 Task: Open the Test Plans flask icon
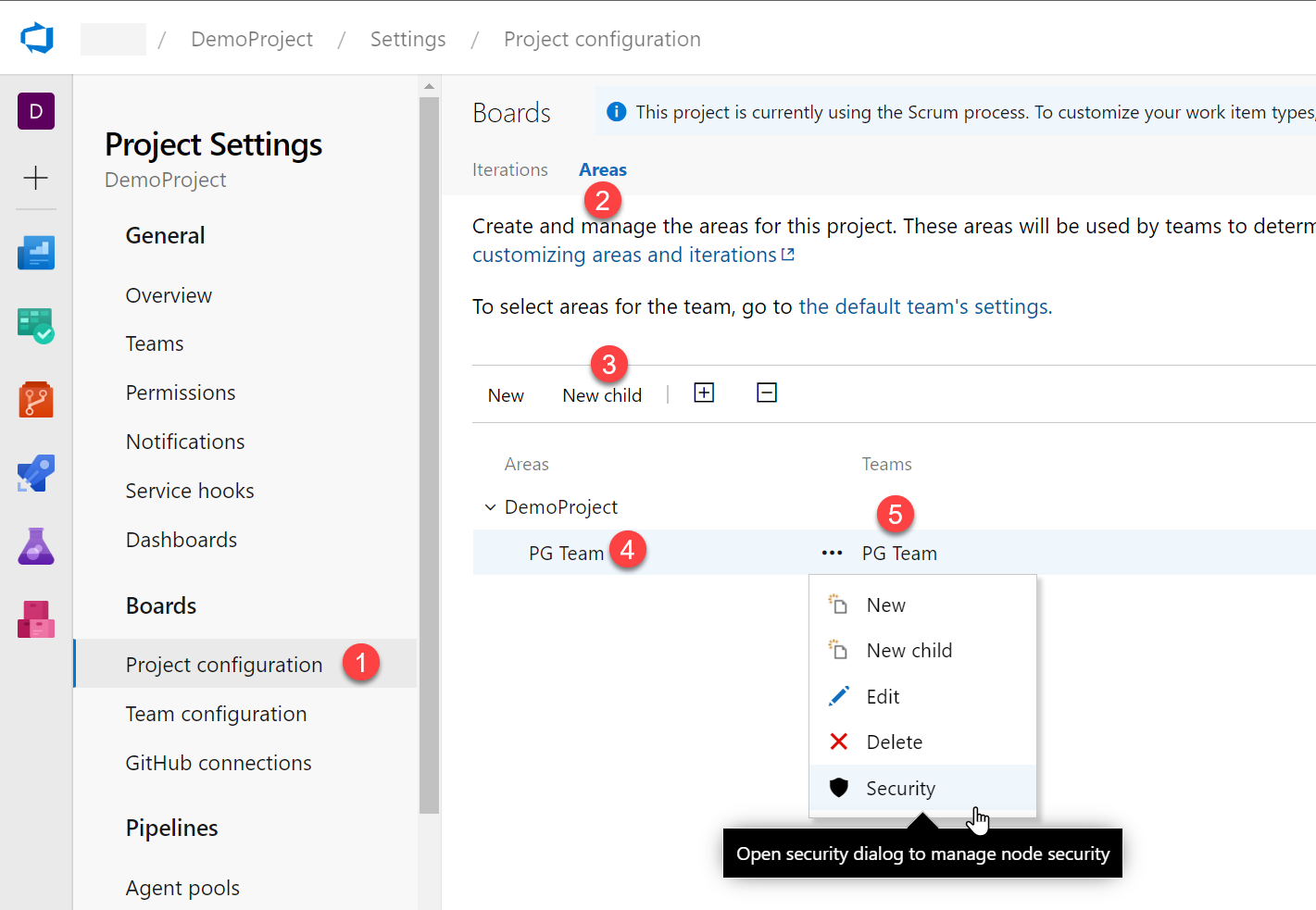pos(36,546)
